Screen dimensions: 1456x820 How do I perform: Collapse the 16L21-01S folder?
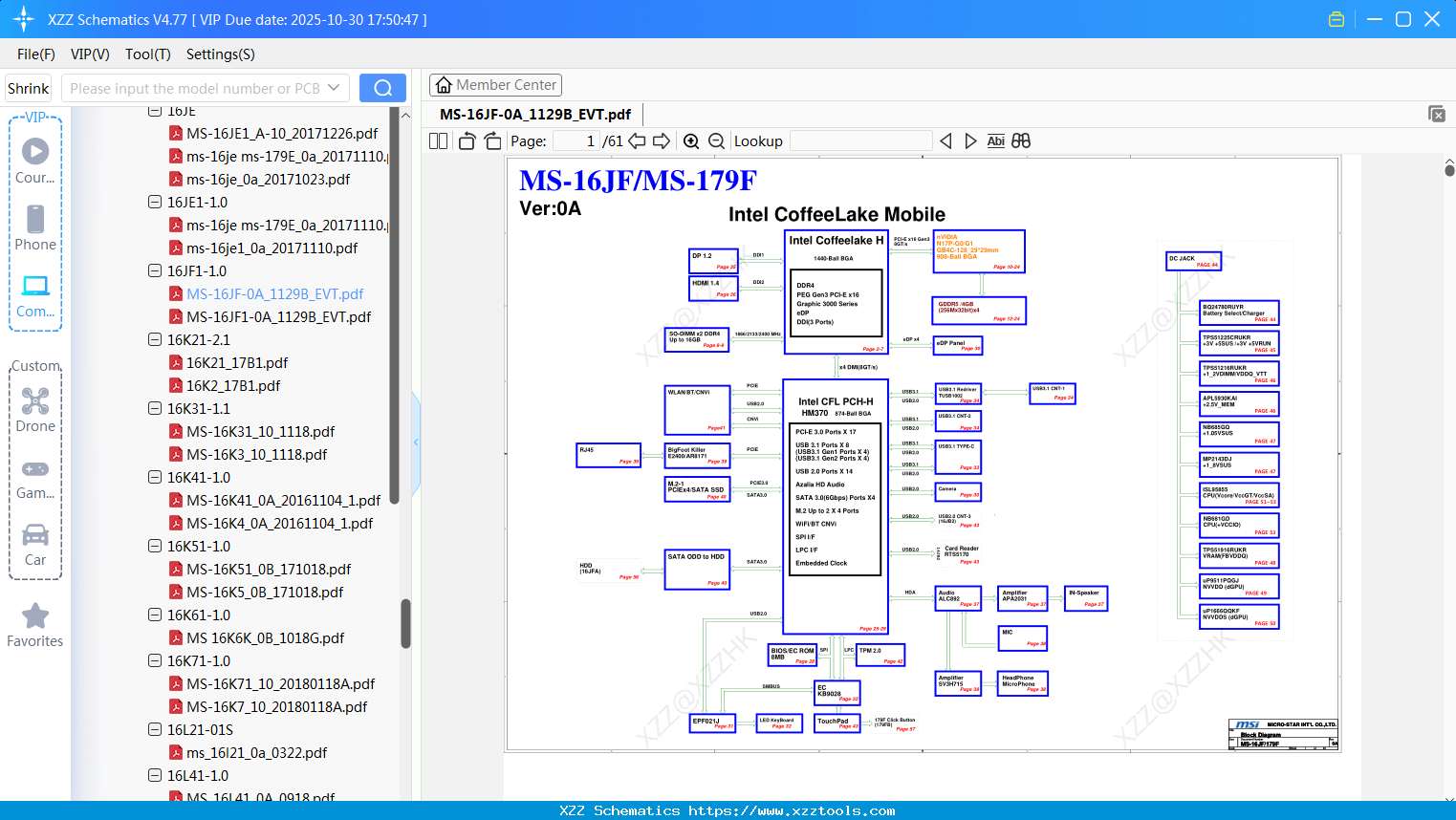155,729
